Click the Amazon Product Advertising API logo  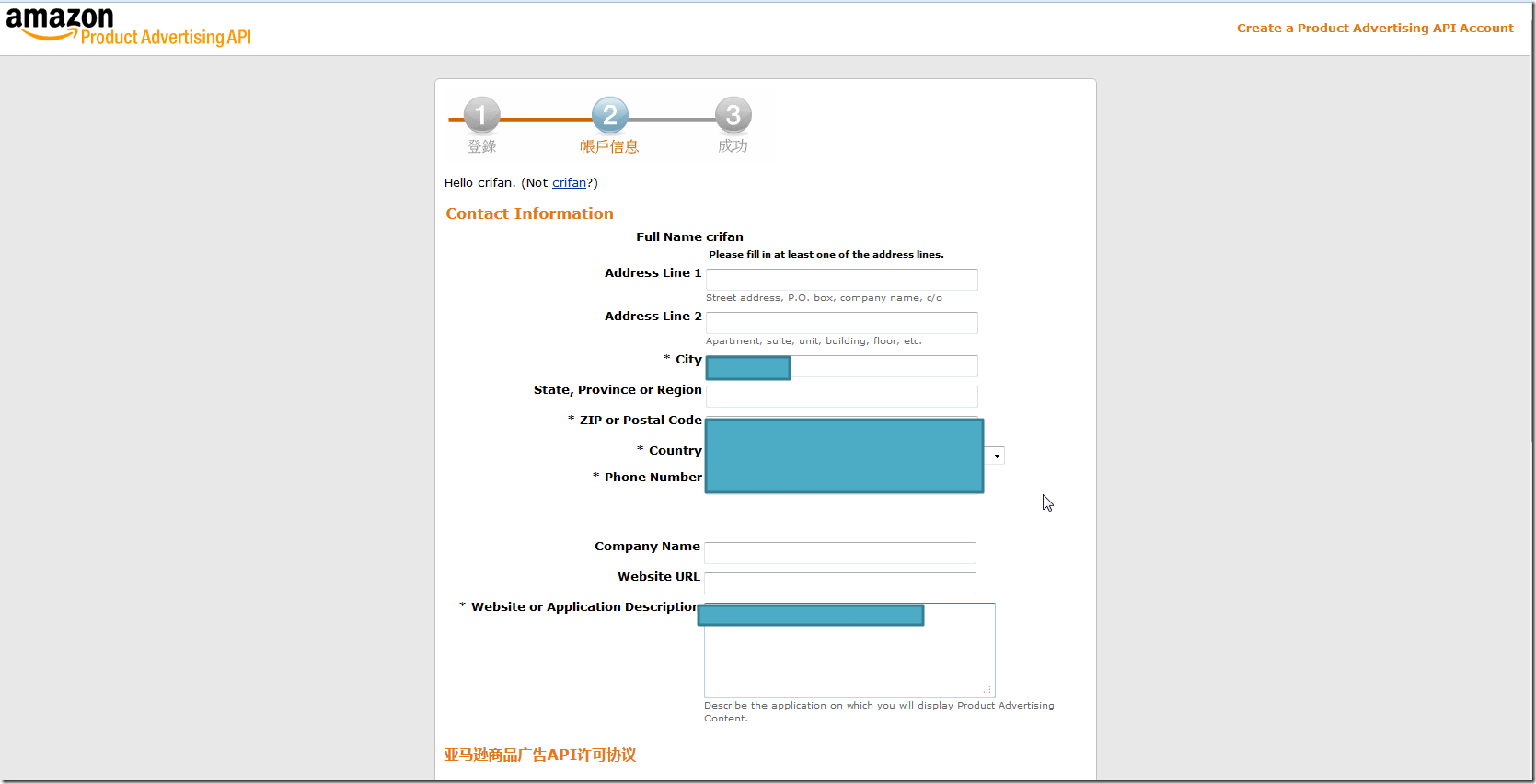[x=129, y=27]
